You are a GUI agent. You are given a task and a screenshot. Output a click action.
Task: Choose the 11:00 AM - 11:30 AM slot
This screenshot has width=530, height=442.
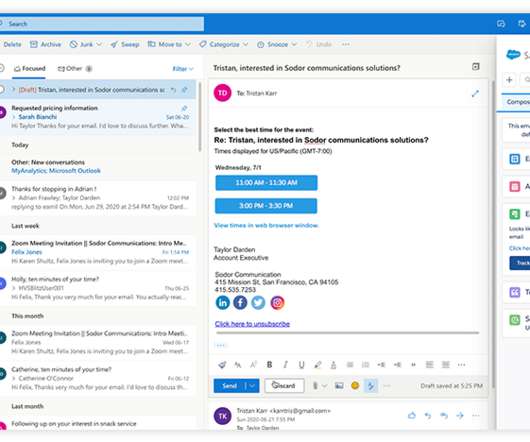pyautogui.click(x=266, y=183)
